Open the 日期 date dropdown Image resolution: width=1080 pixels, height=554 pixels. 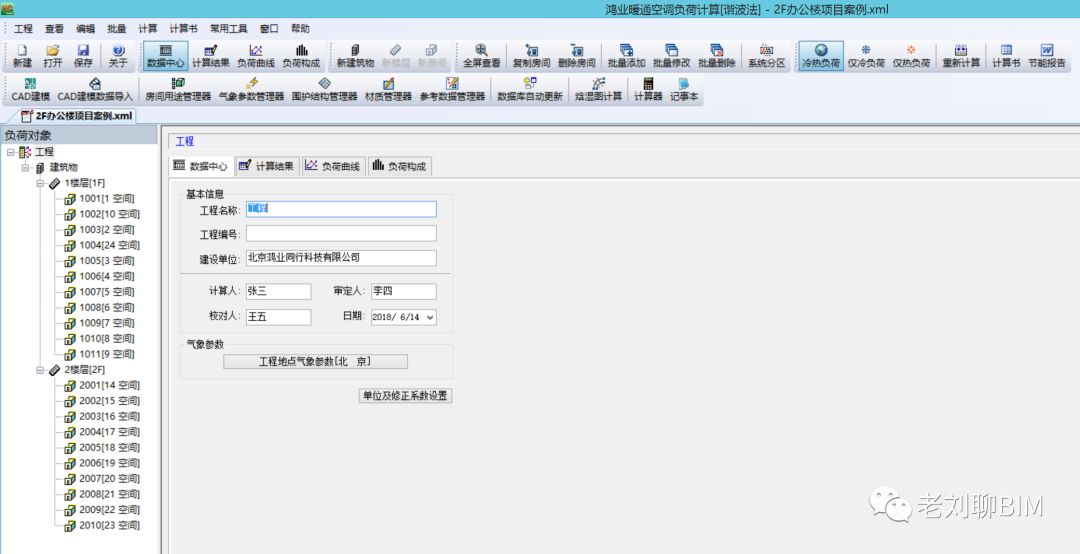pos(430,317)
